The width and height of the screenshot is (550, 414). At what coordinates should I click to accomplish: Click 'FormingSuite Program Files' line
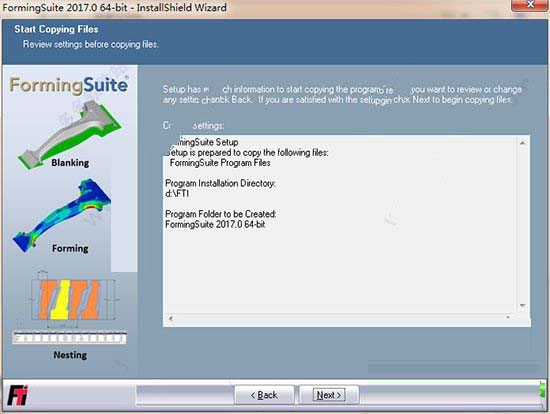[220, 163]
